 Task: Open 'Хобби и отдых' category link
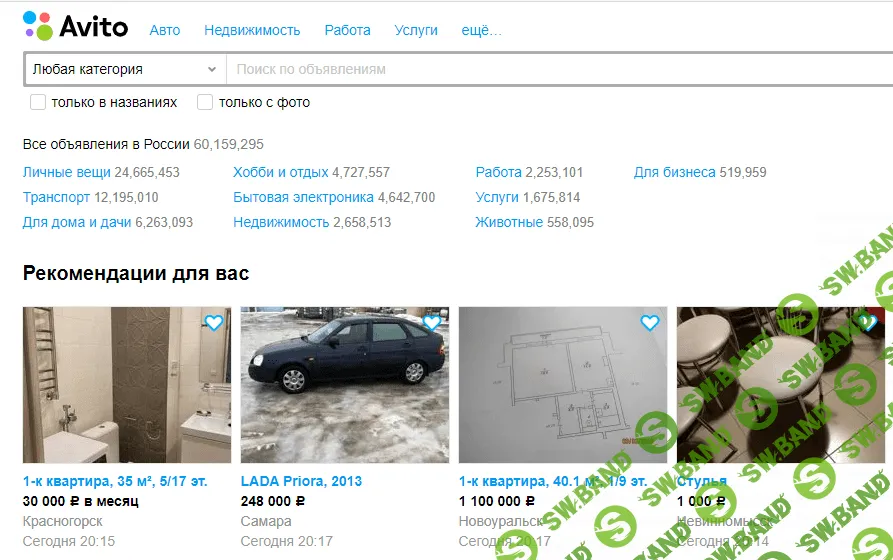(x=281, y=172)
